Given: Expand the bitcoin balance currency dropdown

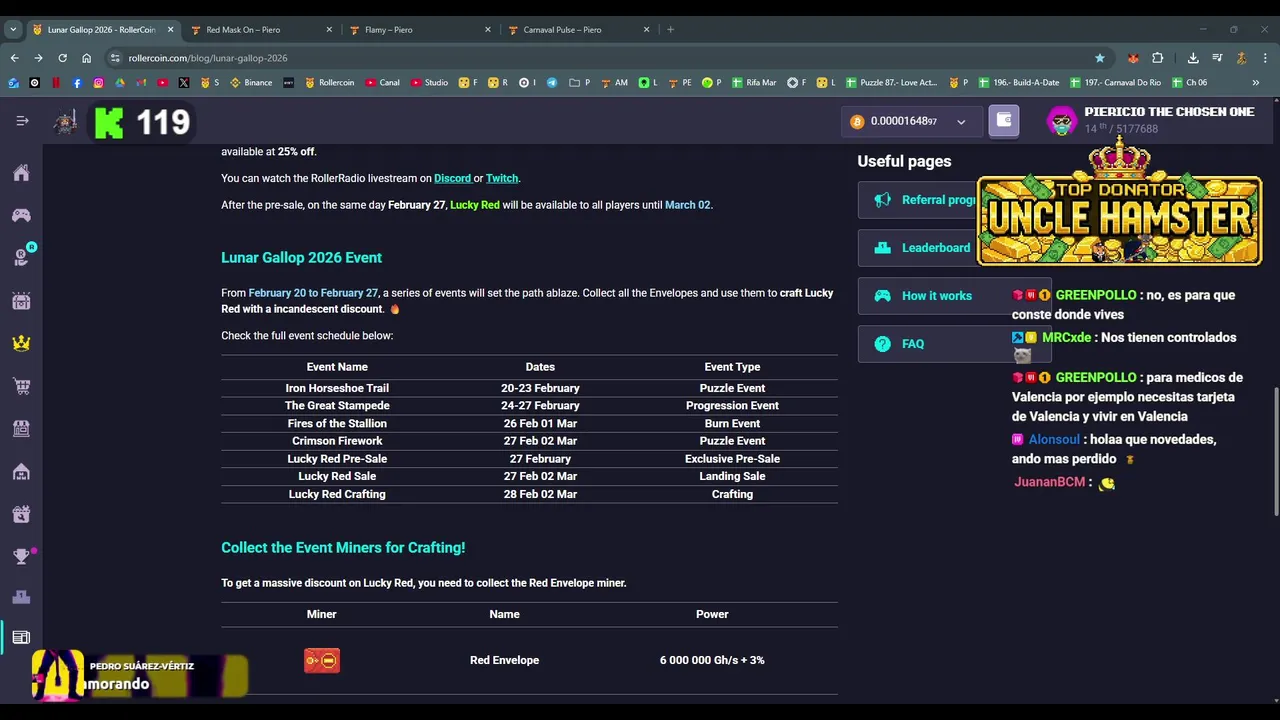Looking at the screenshot, I should [961, 122].
